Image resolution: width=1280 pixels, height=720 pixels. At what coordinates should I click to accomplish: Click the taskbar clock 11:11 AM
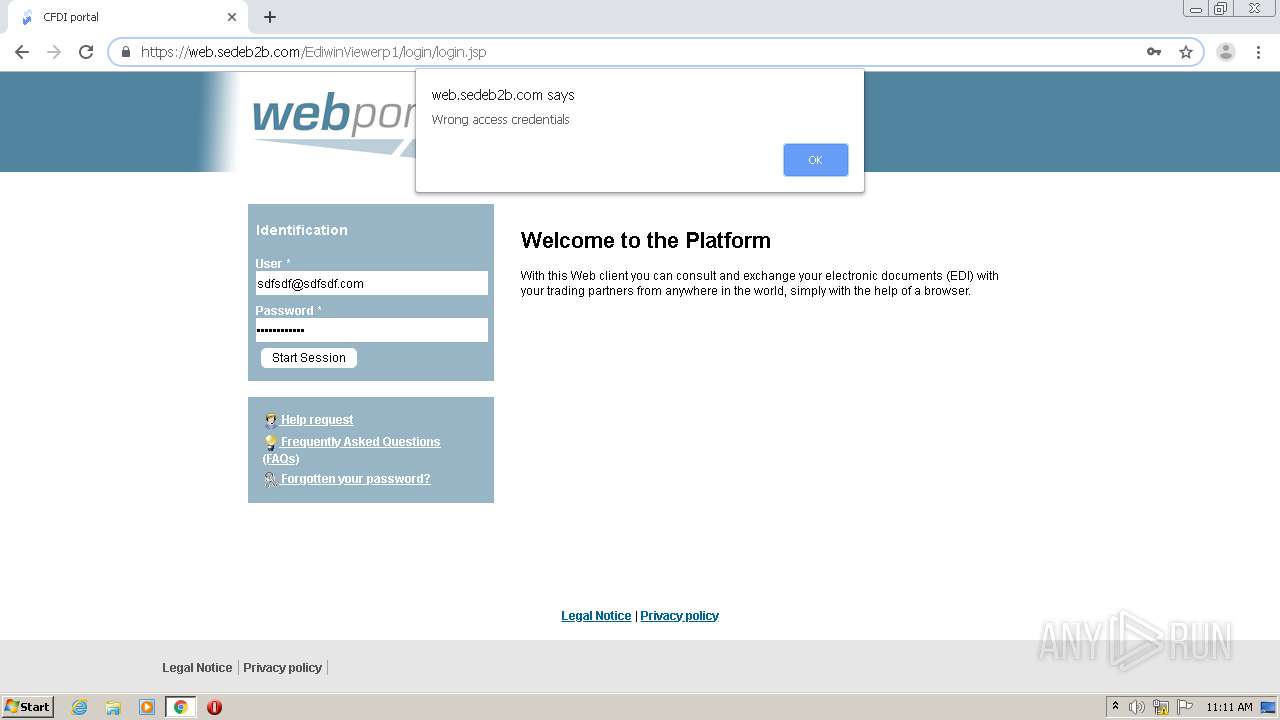(1229, 707)
